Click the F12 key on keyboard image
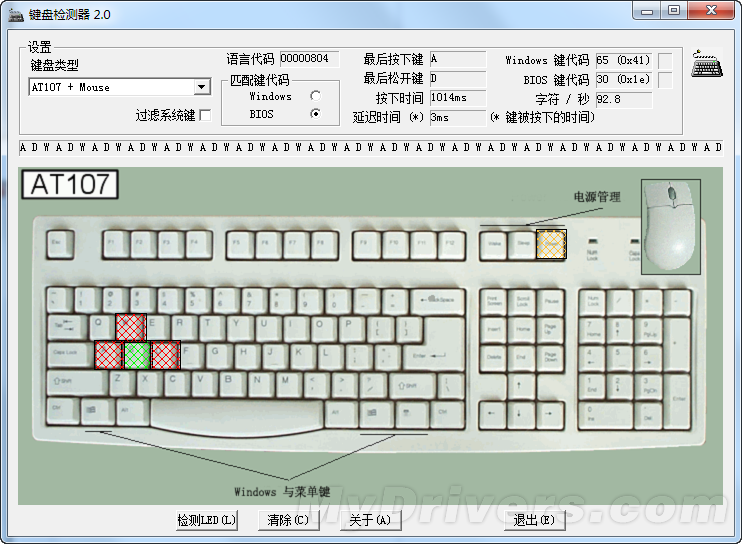742x544 pixels. 451,244
